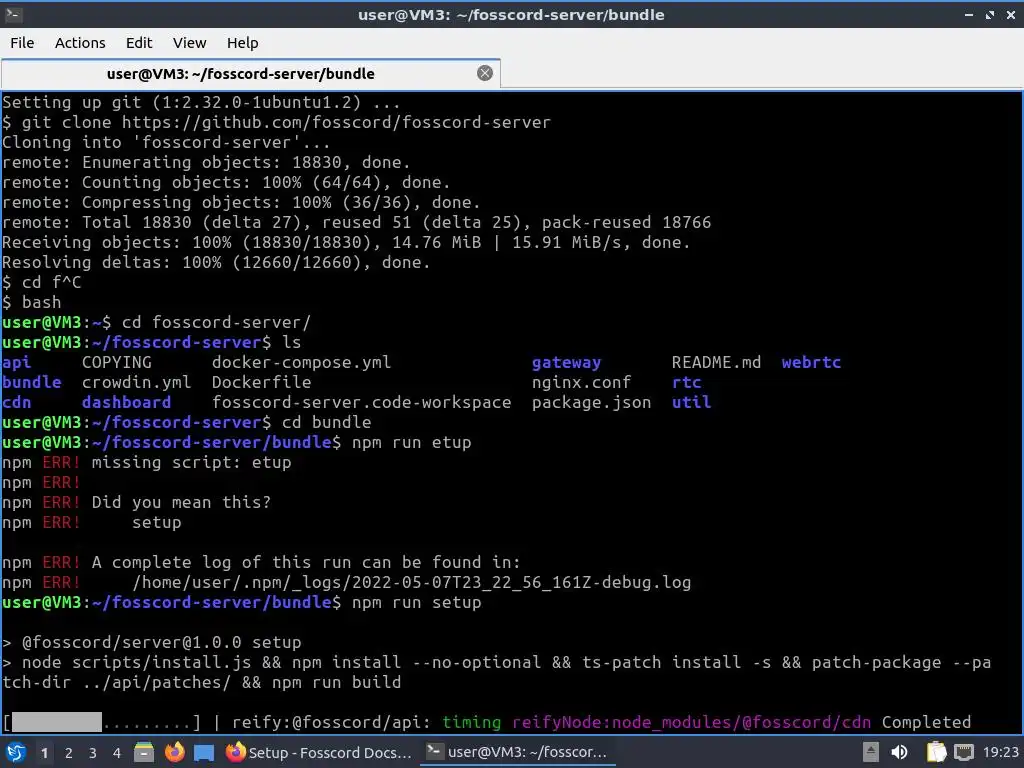
Task: Close the terminal window from the title bar
Action: pyautogui.click(x=1011, y=14)
